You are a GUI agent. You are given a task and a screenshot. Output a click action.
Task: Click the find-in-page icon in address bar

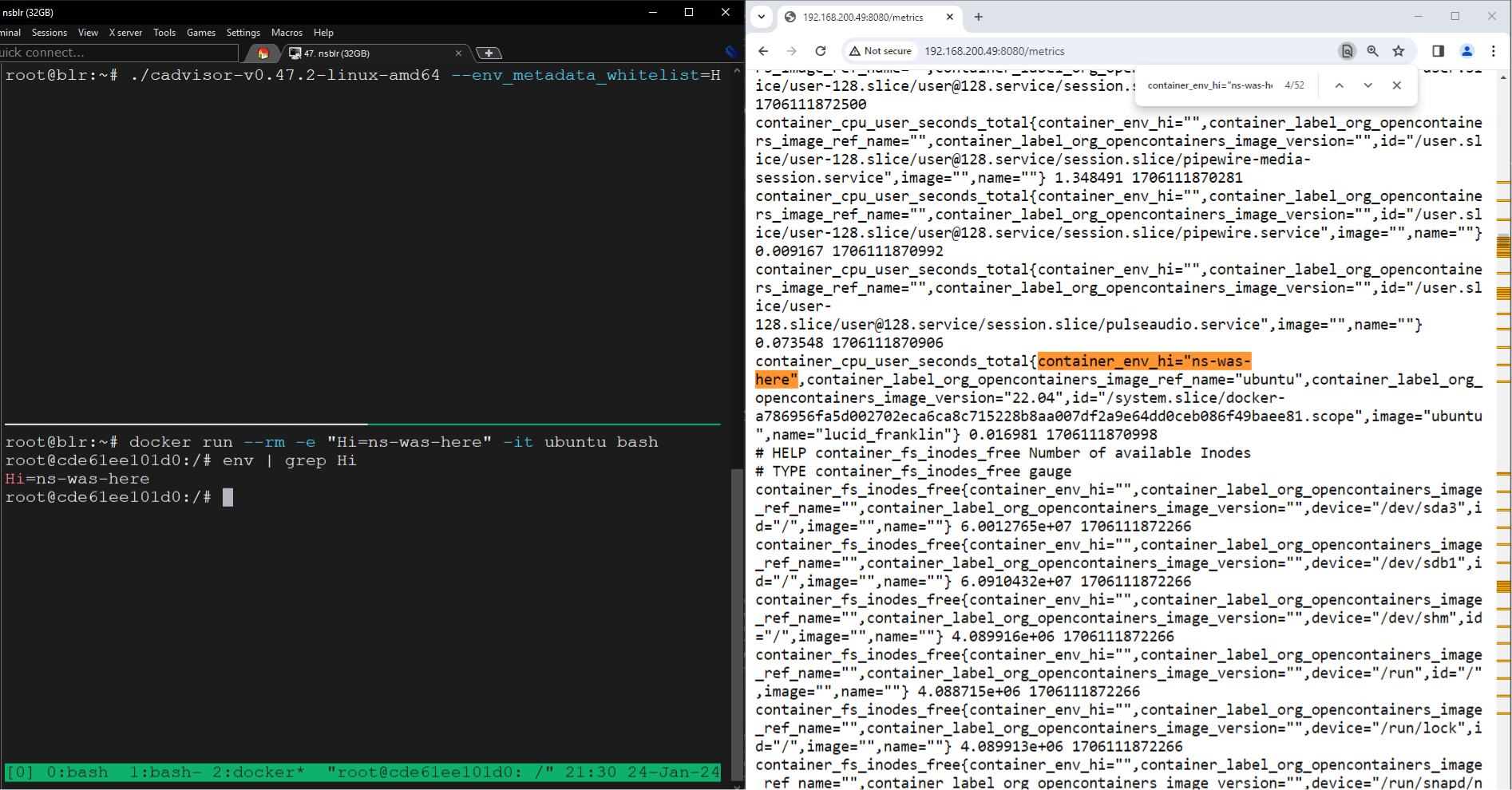[x=1347, y=51]
